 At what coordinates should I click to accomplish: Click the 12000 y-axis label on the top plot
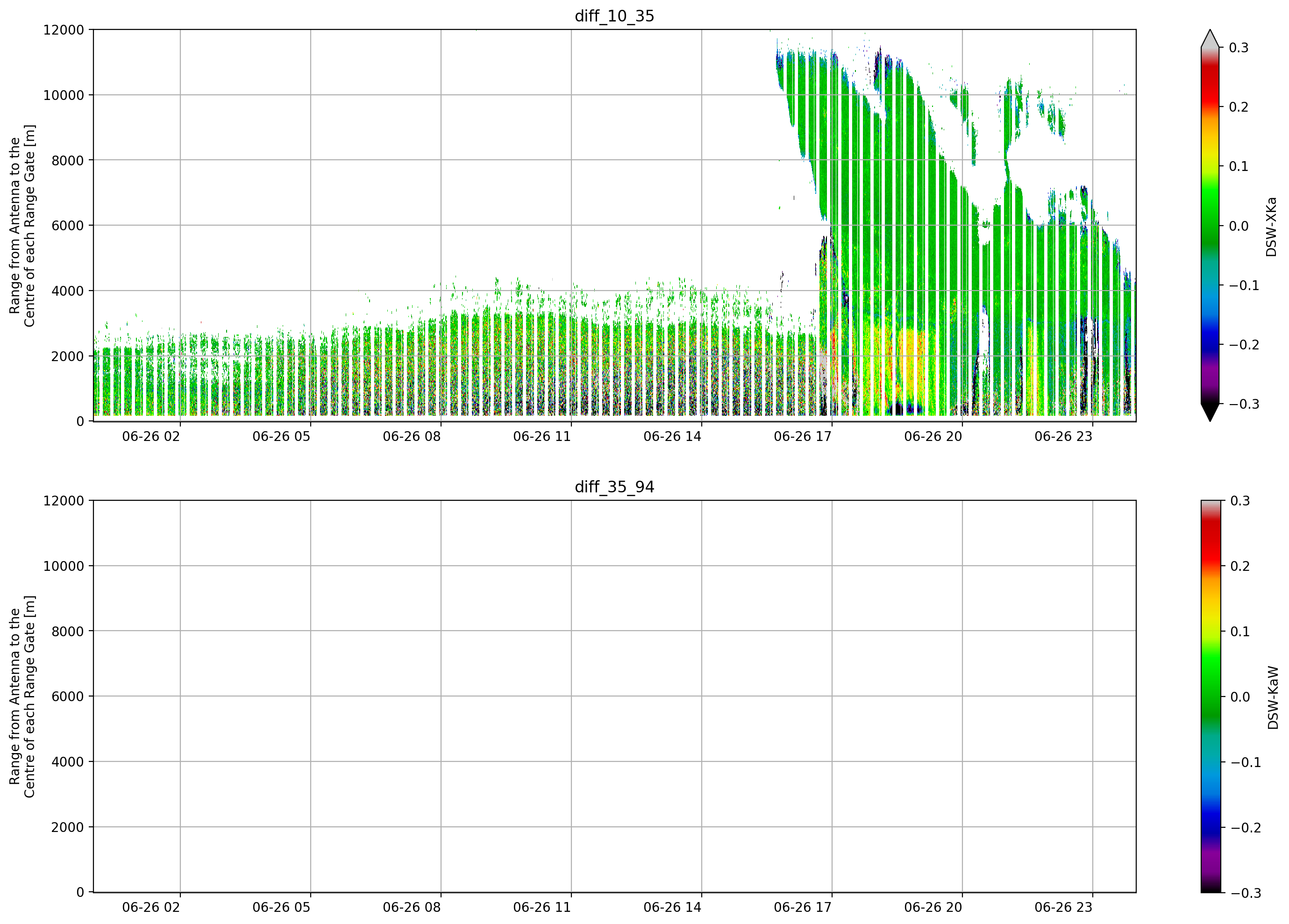click(x=64, y=30)
